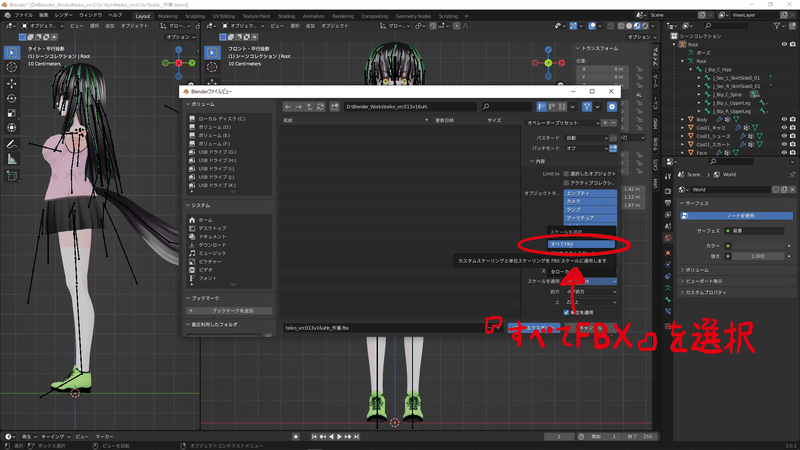The width and height of the screenshot is (800, 450).
Task: Hide the Root armature in outliner
Action: (x=784, y=44)
